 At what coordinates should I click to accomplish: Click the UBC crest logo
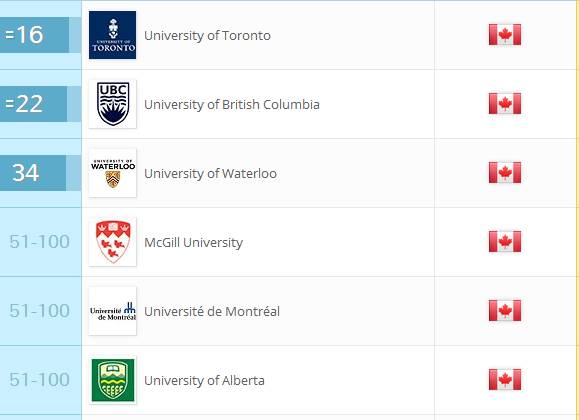pyautogui.click(x=113, y=104)
